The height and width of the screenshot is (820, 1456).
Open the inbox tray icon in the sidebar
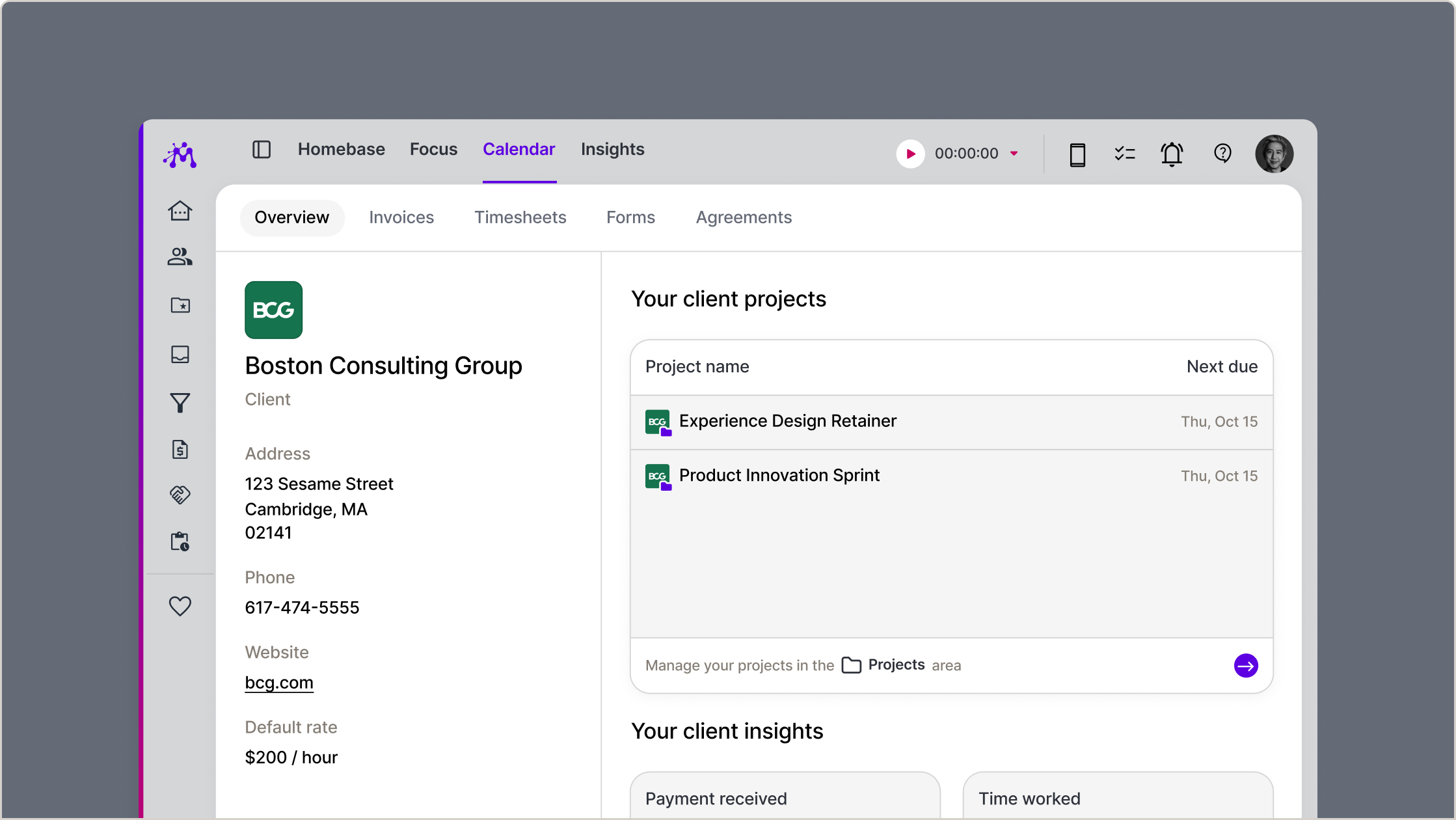tap(180, 354)
